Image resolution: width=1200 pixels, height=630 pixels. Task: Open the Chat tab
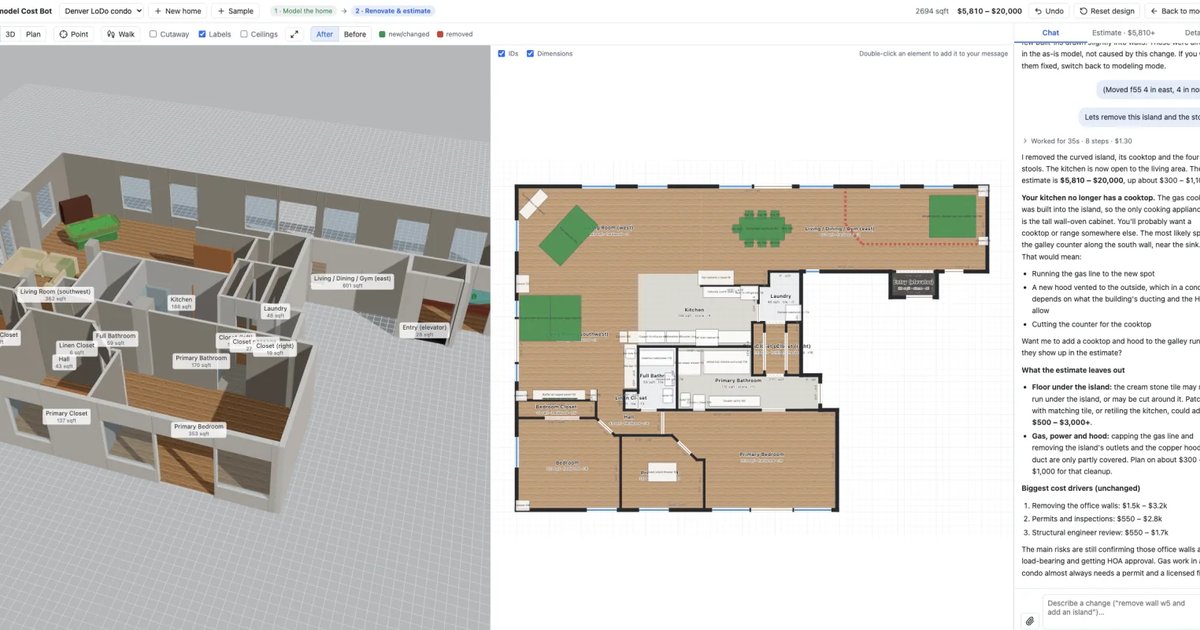coord(1050,33)
